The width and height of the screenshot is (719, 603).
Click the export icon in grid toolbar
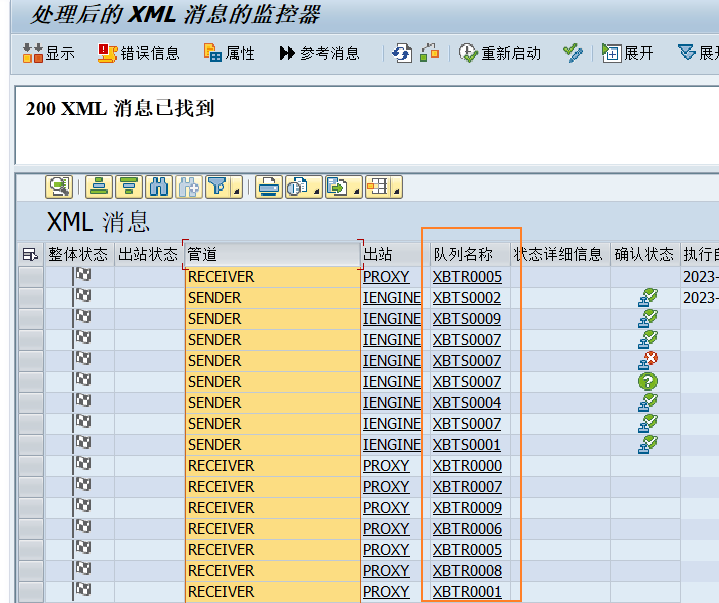coord(337,187)
